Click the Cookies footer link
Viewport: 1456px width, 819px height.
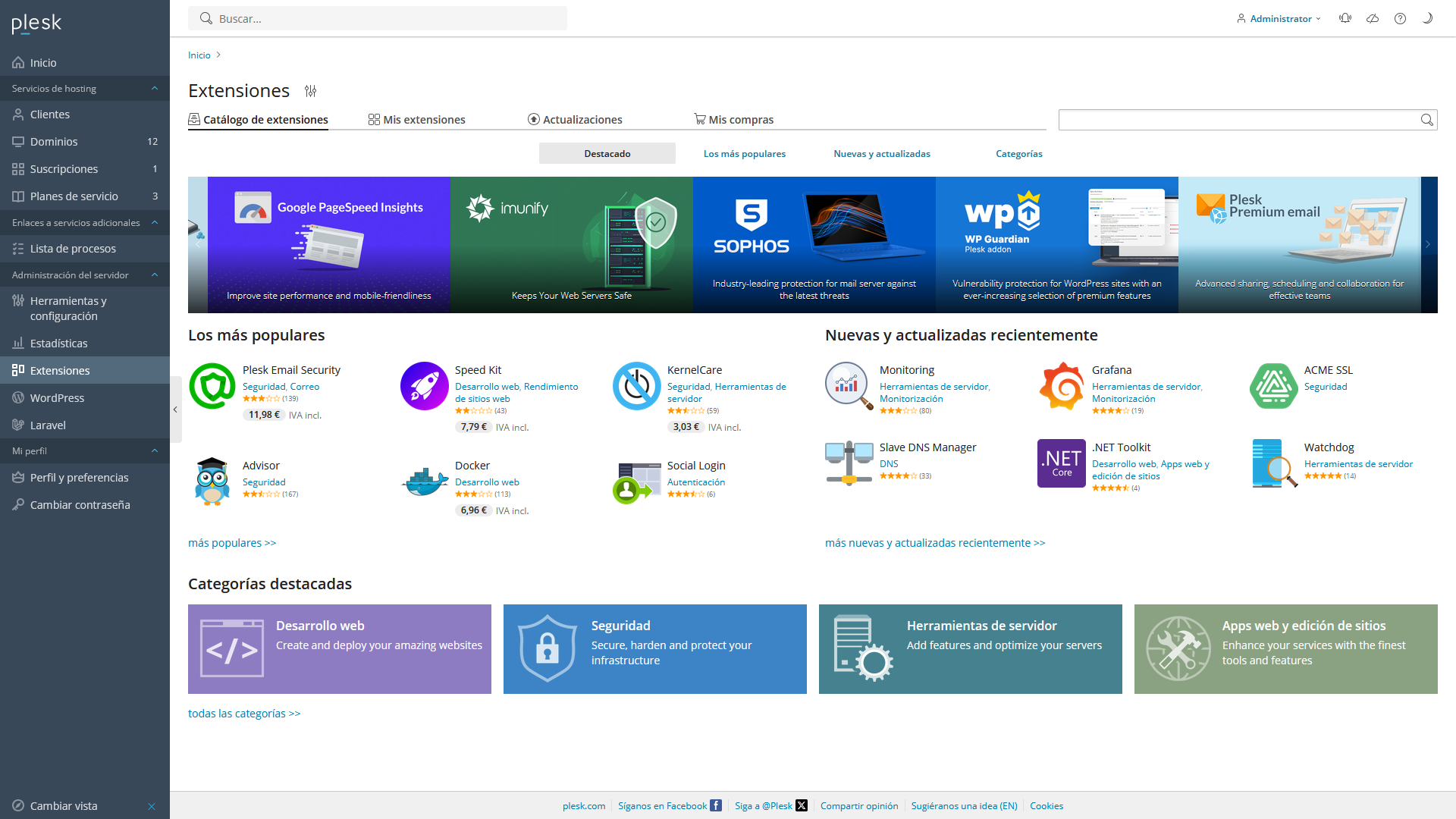pyautogui.click(x=1046, y=806)
